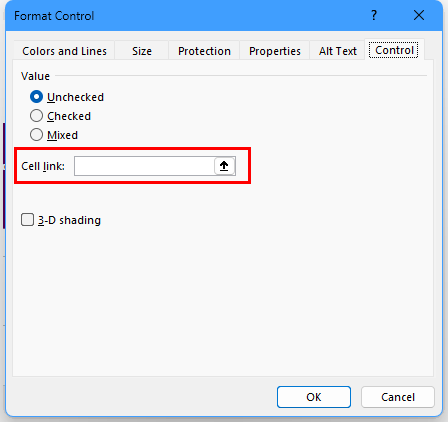
Task: Select the Control tab
Action: click(x=394, y=50)
